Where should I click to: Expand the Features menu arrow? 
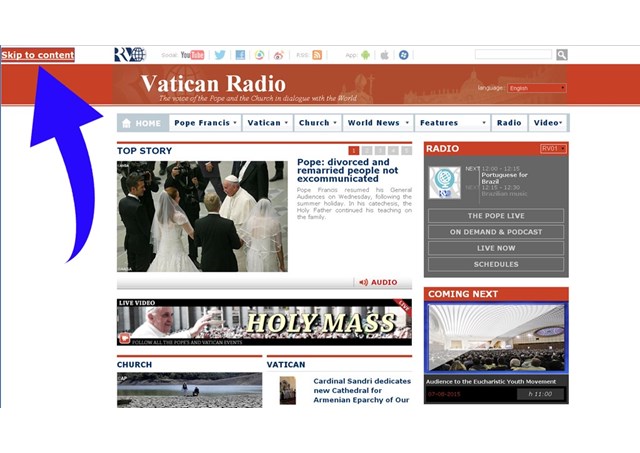pos(484,123)
